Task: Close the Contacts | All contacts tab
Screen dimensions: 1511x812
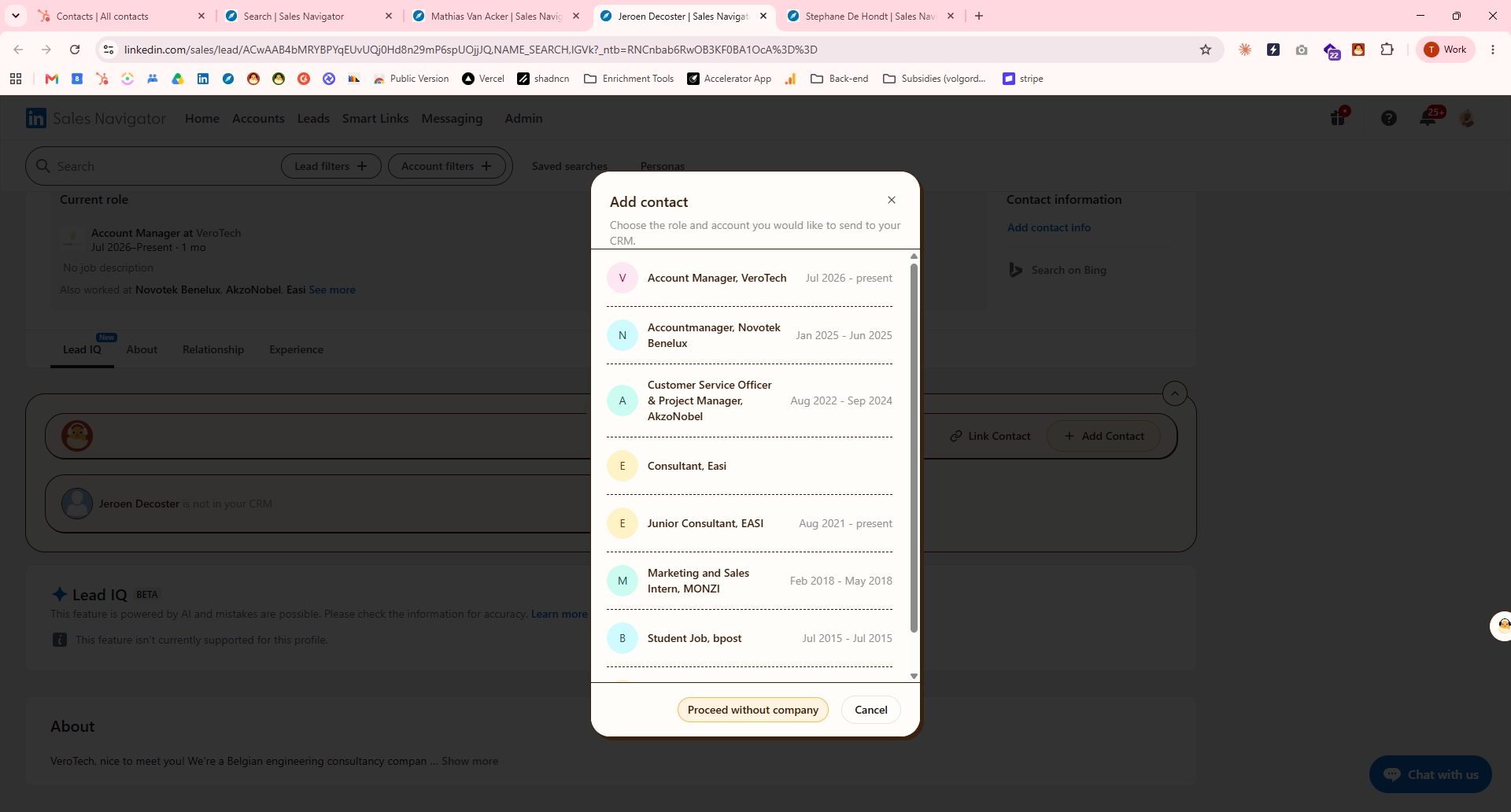Action: point(201,16)
